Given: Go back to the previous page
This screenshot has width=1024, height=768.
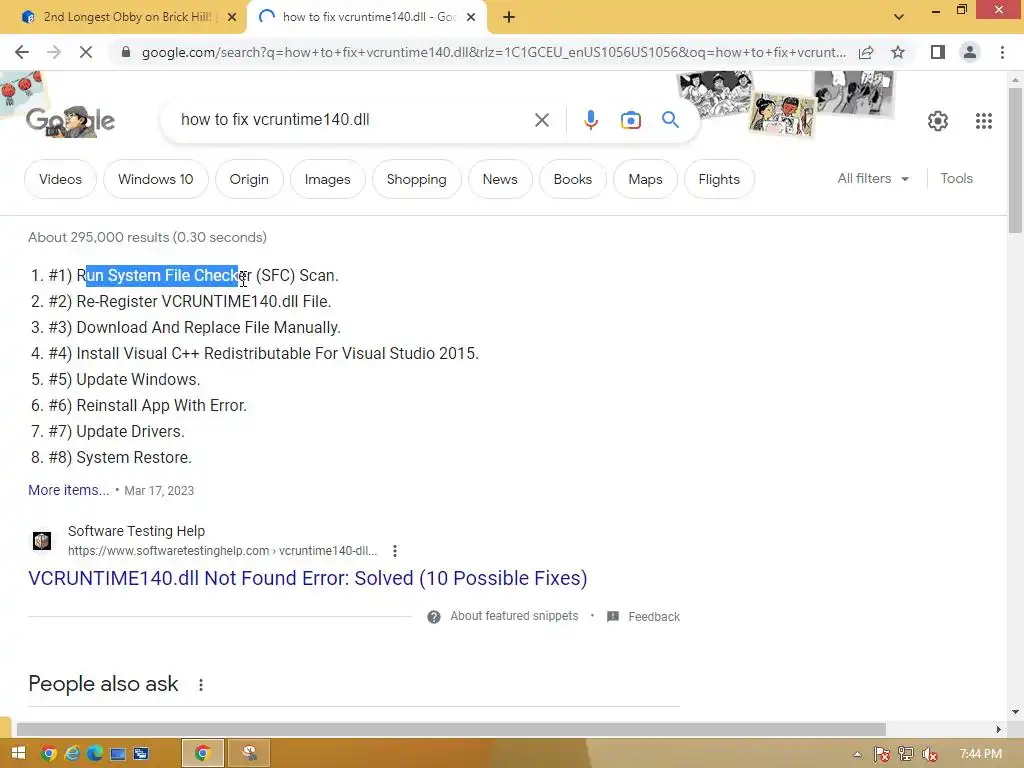Looking at the screenshot, I should pyautogui.click(x=22, y=52).
